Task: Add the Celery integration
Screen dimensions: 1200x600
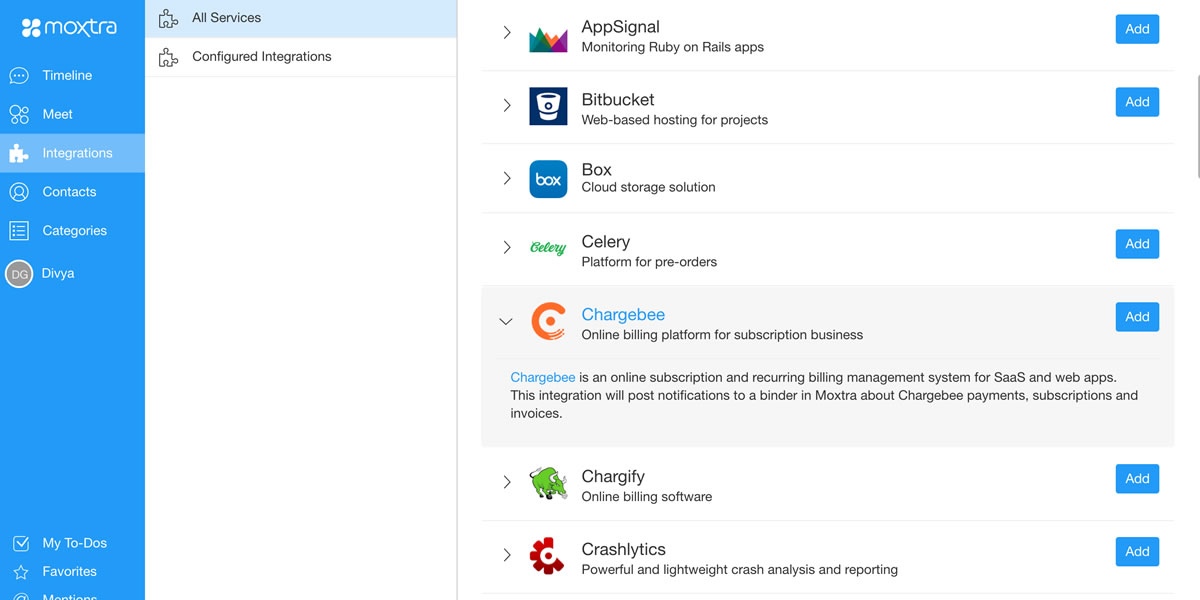Action: click(1137, 244)
